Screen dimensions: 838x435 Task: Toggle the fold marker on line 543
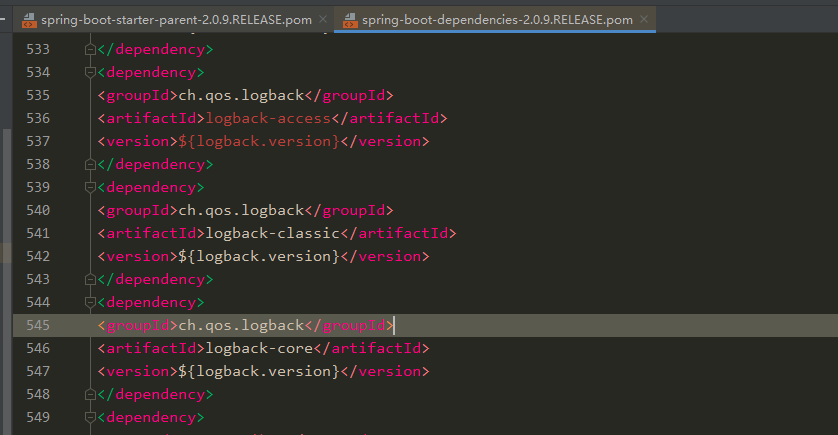click(x=90, y=279)
